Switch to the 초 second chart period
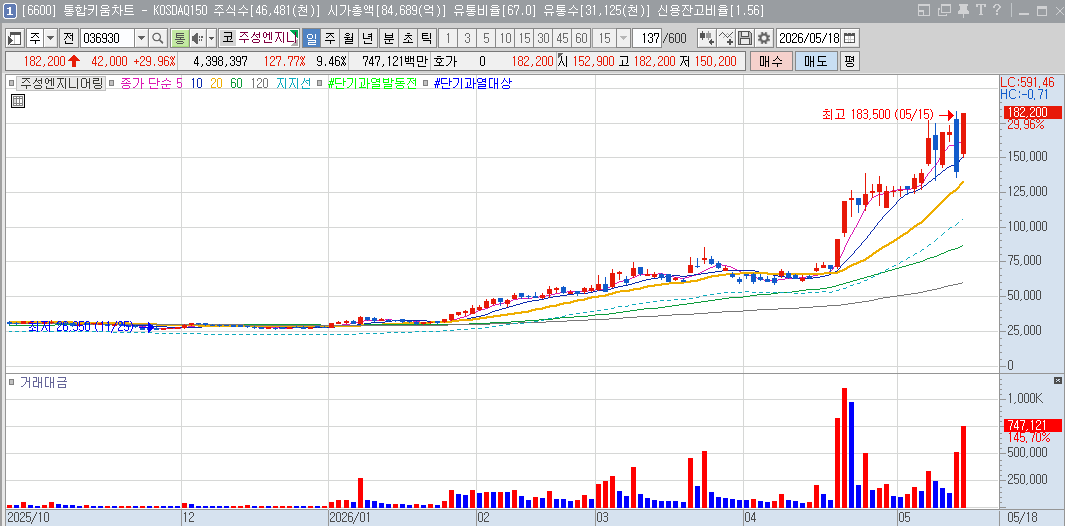 point(408,37)
